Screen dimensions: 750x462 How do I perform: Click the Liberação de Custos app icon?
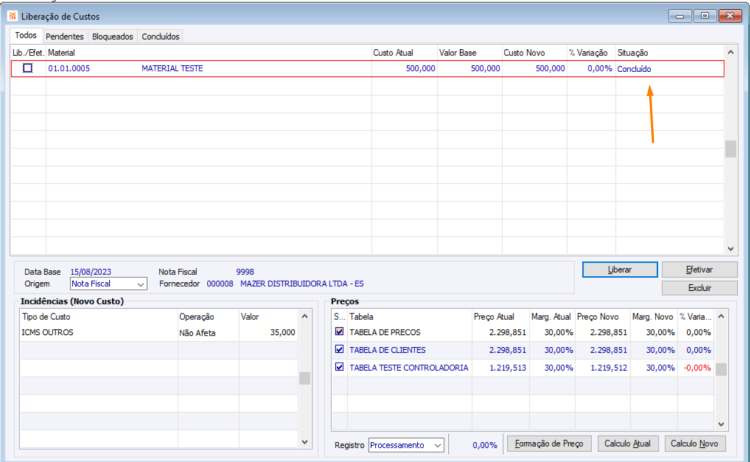pyautogui.click(x=12, y=16)
